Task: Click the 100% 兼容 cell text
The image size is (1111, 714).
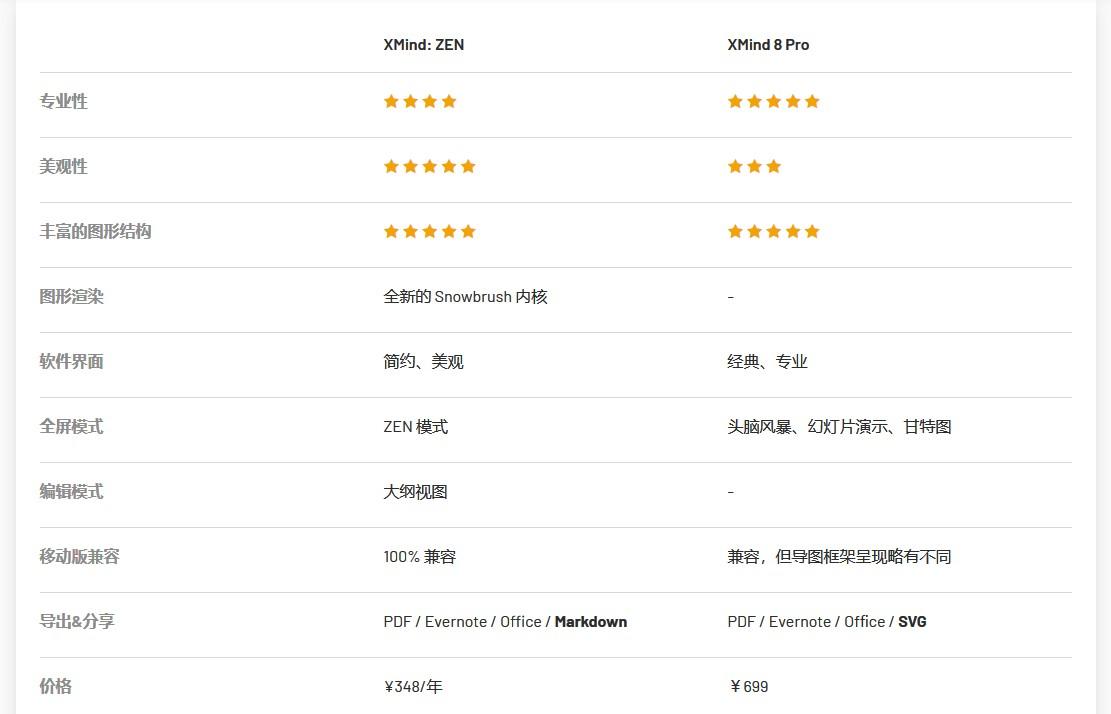Action: (x=419, y=556)
